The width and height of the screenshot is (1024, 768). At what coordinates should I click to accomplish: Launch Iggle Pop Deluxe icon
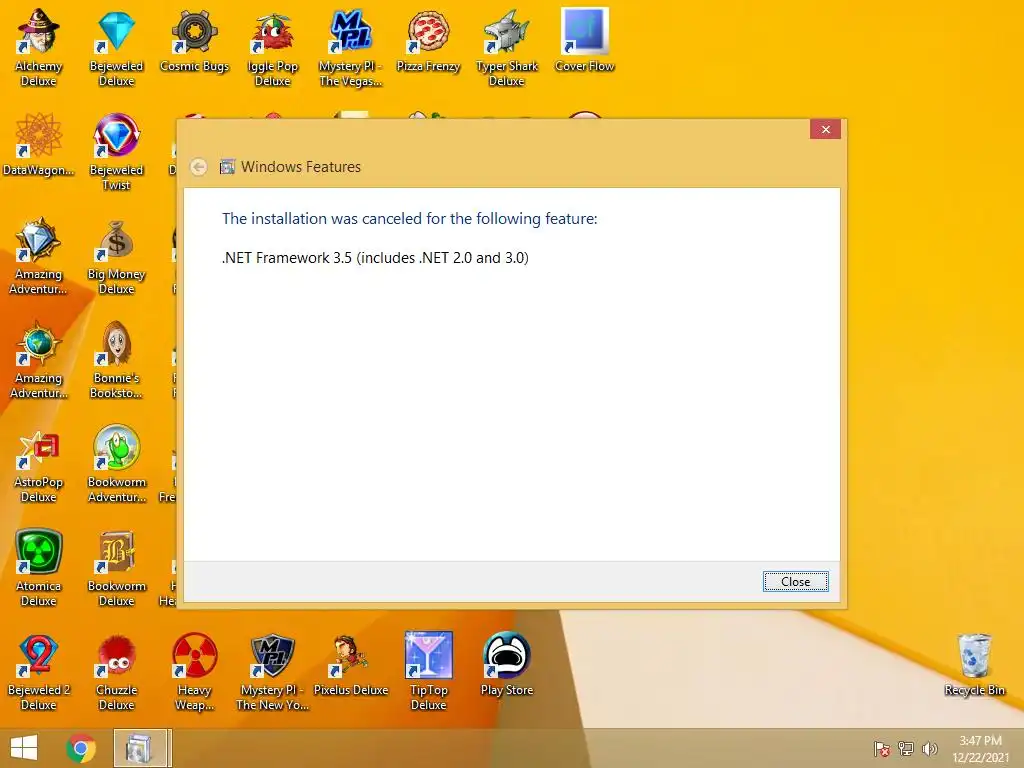(272, 47)
